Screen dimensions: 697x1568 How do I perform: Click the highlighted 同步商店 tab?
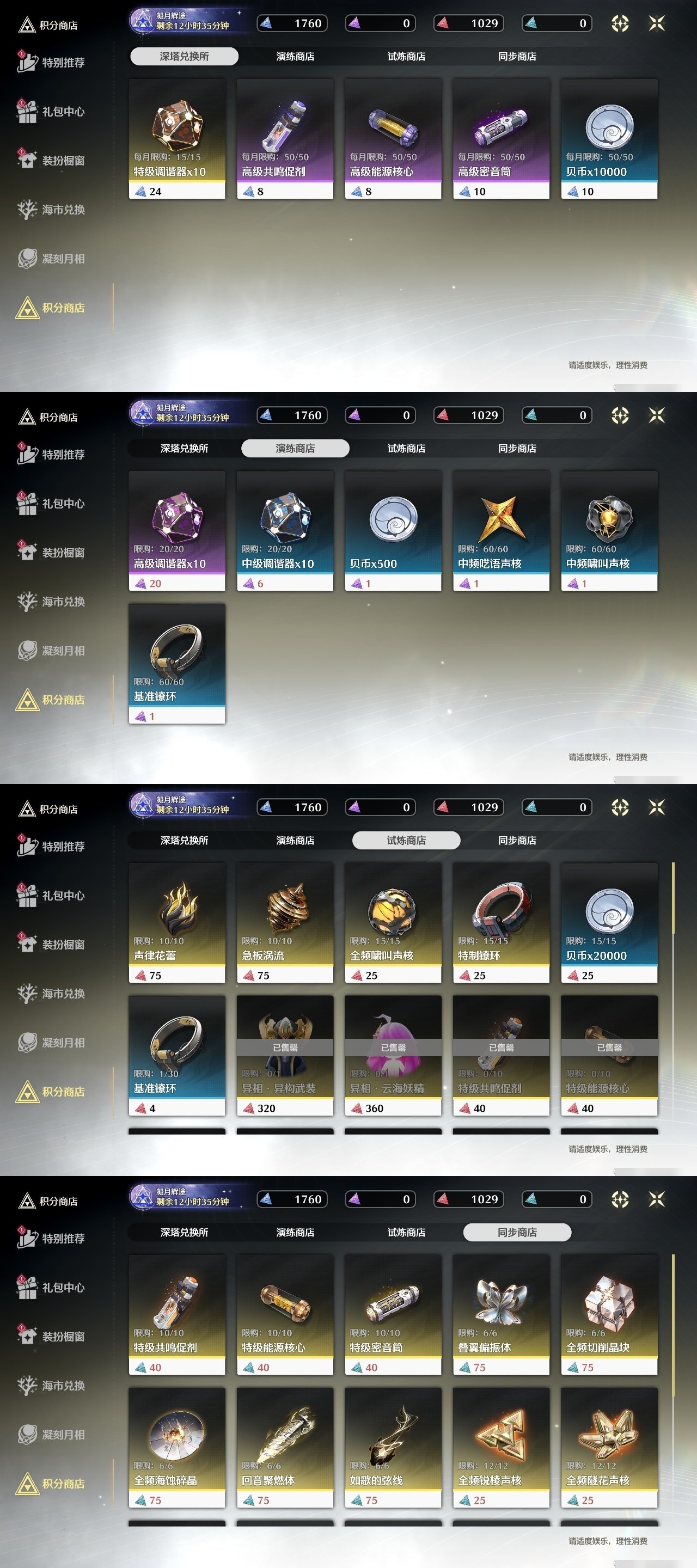click(x=517, y=1233)
